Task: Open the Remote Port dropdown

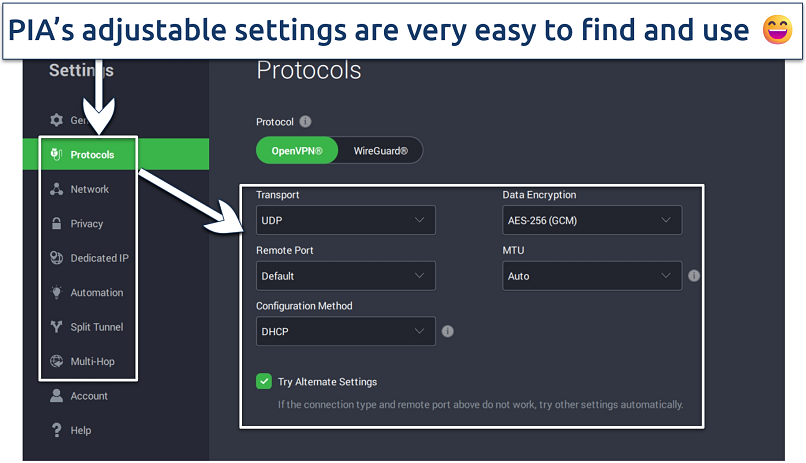Action: click(345, 276)
